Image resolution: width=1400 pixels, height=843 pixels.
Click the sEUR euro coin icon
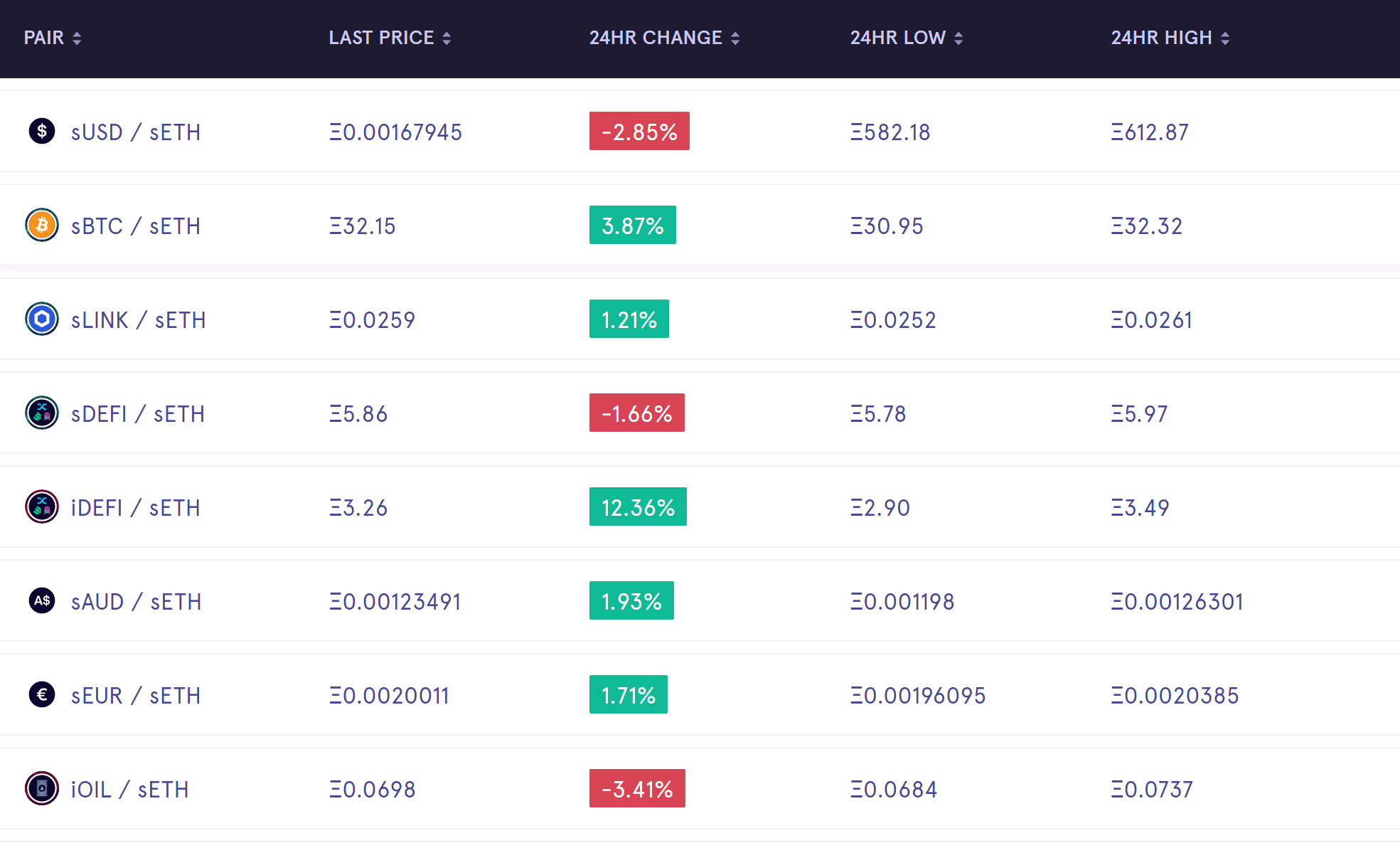tap(42, 694)
